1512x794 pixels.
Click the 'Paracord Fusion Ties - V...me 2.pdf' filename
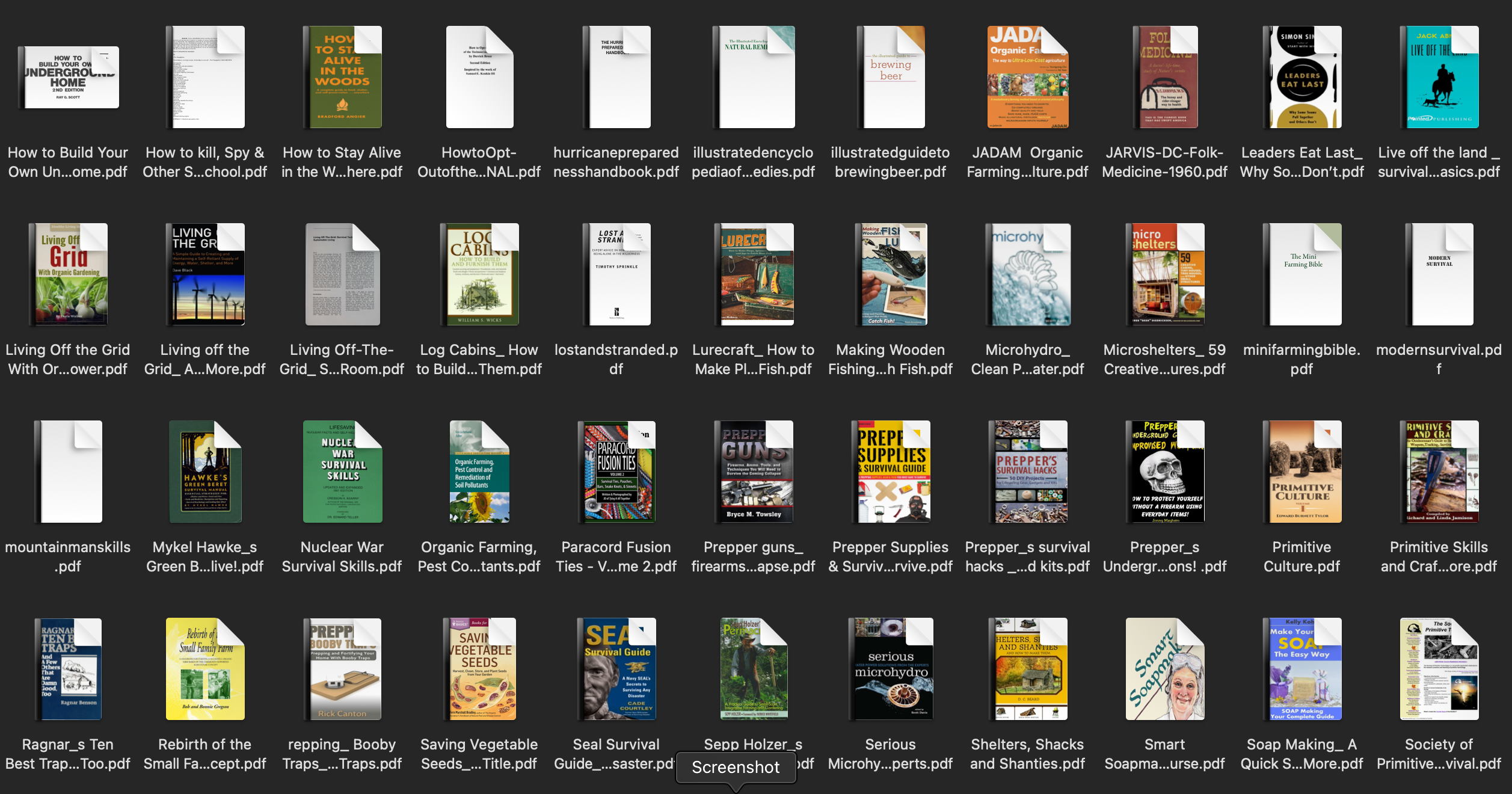[616, 557]
